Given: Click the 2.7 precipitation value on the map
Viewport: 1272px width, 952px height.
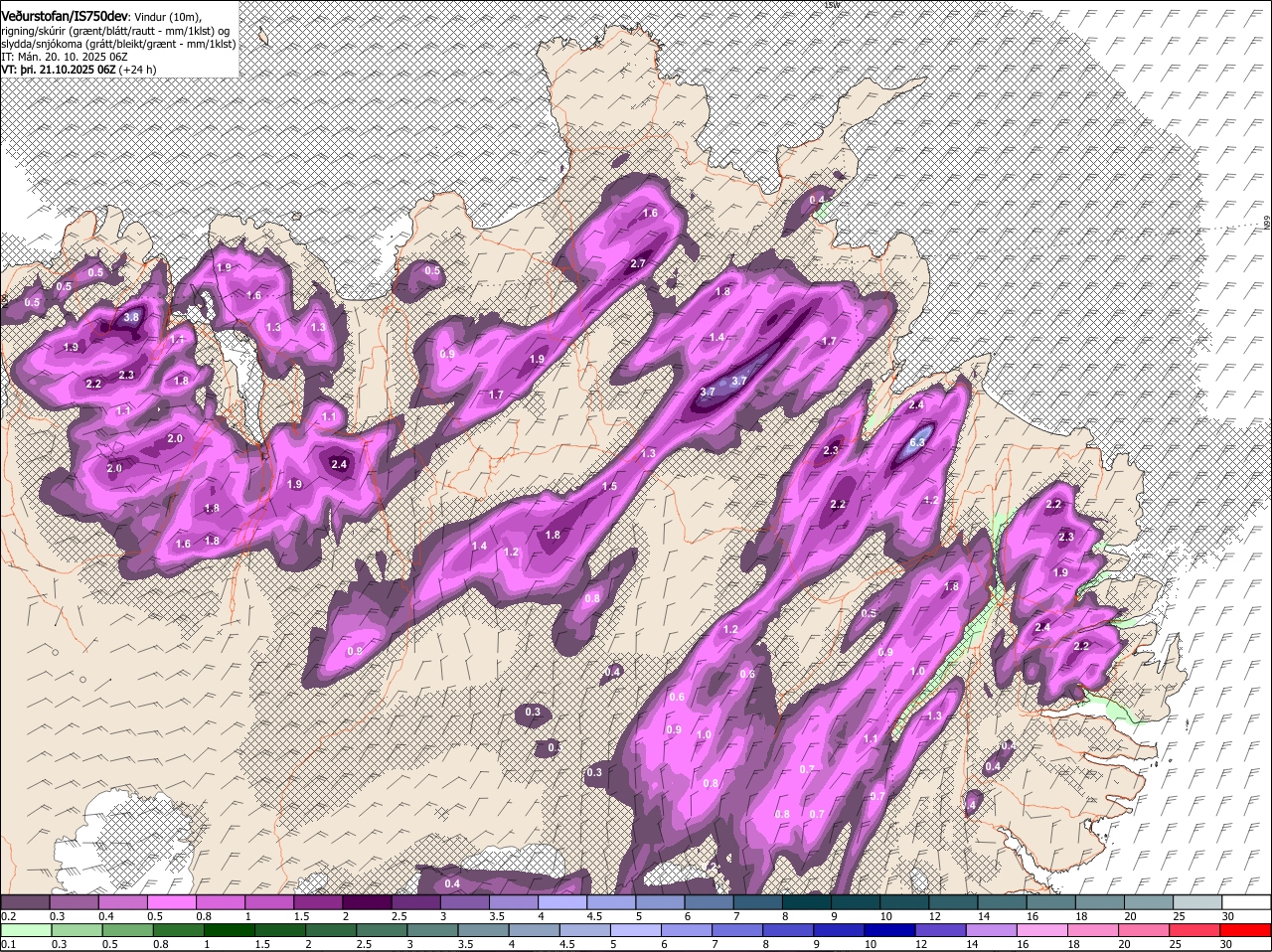Looking at the screenshot, I should coord(639,263).
